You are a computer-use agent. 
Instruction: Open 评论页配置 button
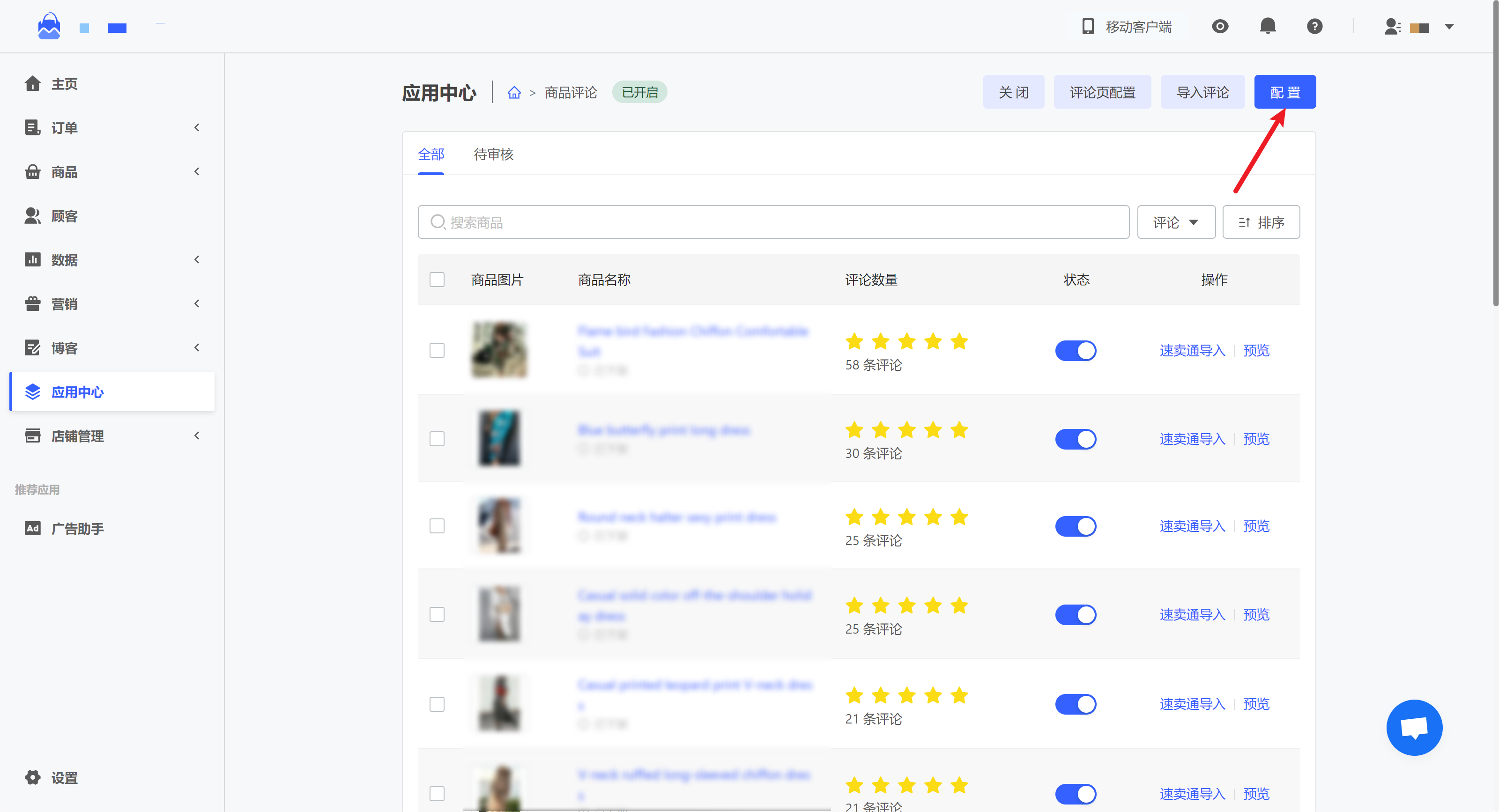(1102, 92)
